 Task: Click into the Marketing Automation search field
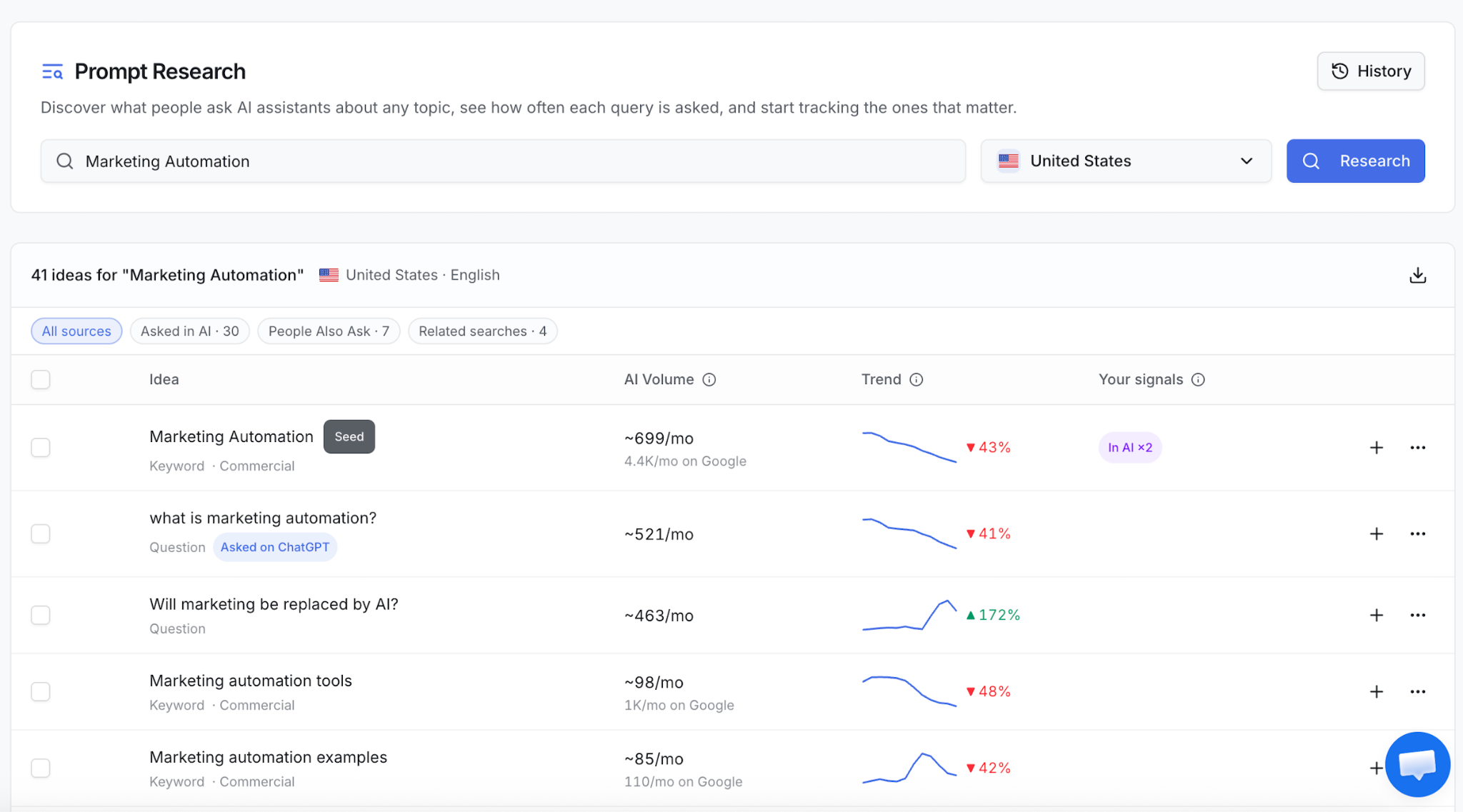[x=503, y=161]
